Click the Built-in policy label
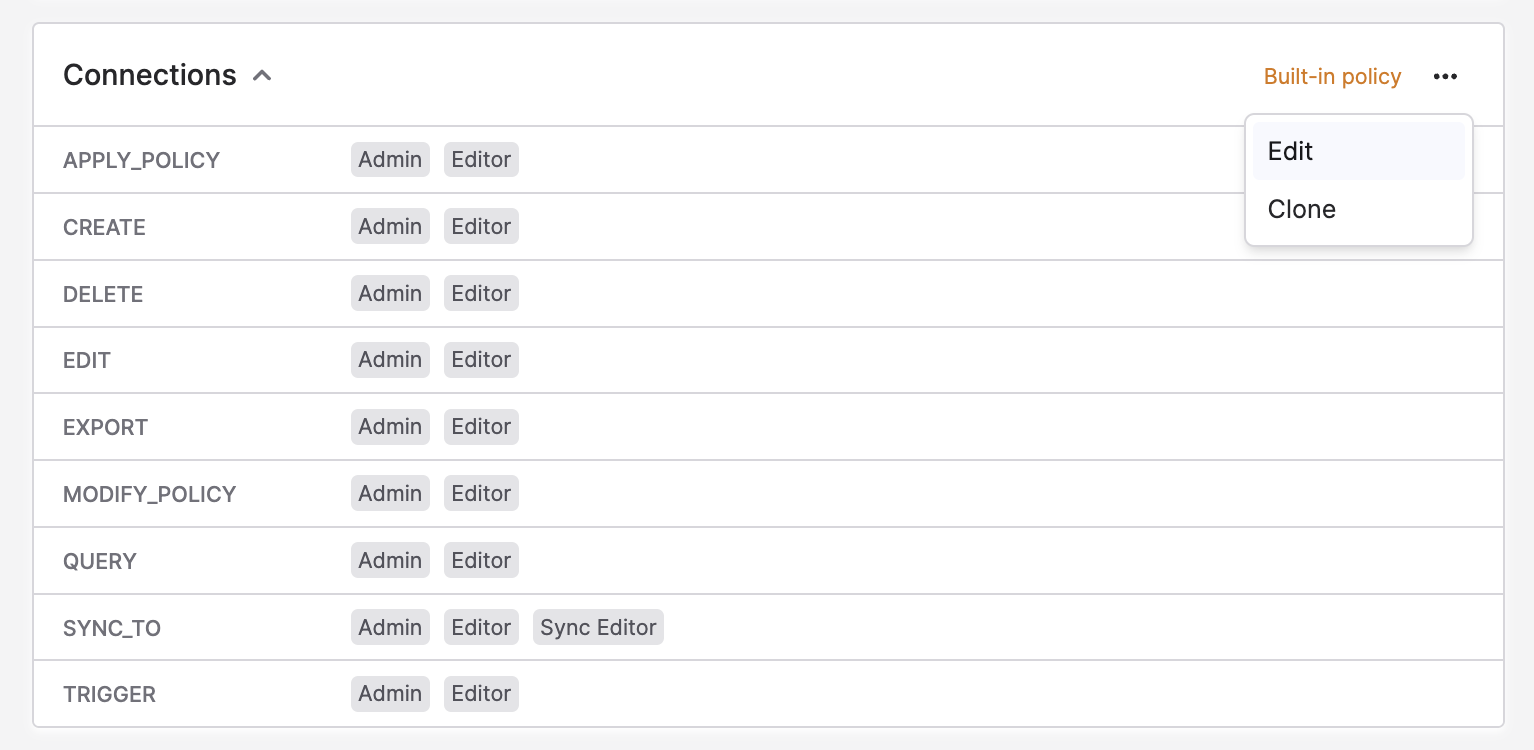 point(1332,76)
